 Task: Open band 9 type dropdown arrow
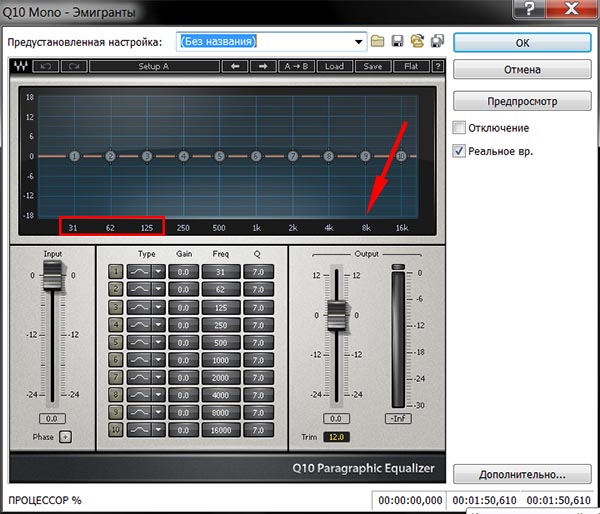pyautogui.click(x=158, y=412)
